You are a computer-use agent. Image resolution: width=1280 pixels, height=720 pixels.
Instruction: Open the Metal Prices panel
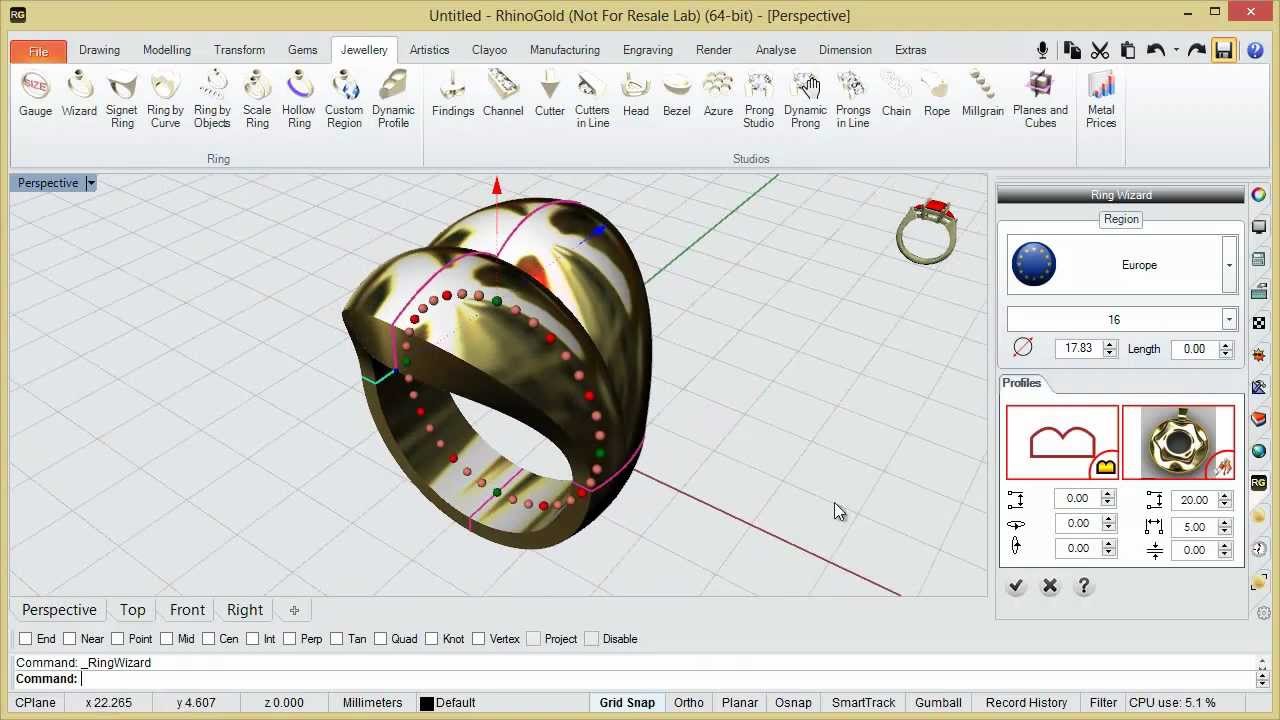coord(1101,101)
